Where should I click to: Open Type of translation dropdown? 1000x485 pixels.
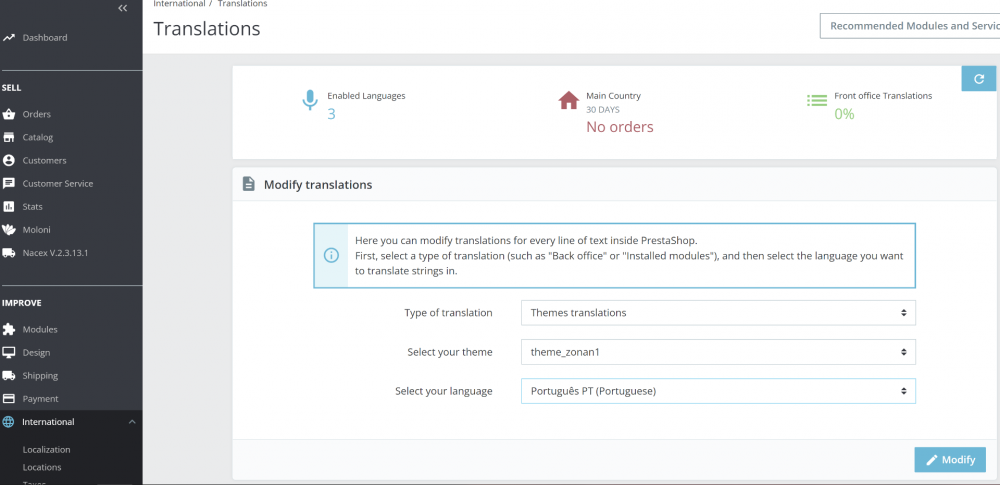pos(718,313)
